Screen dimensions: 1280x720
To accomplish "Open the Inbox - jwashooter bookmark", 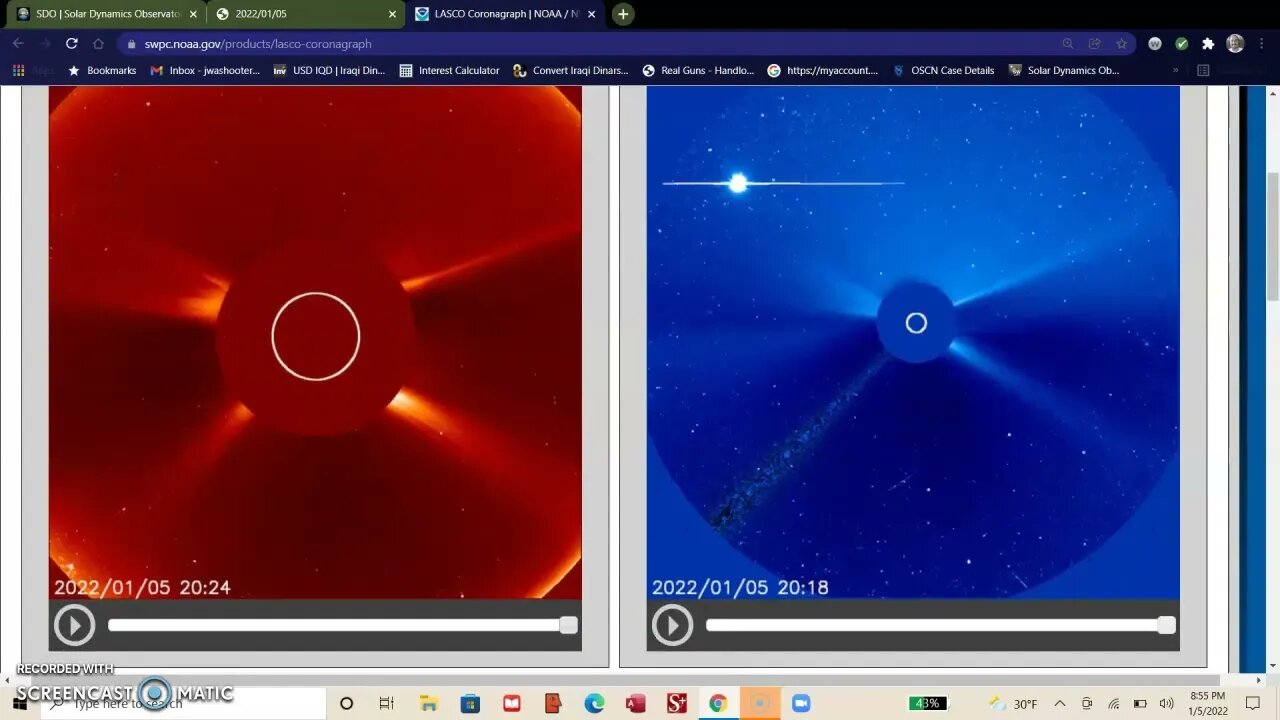I will coord(205,71).
